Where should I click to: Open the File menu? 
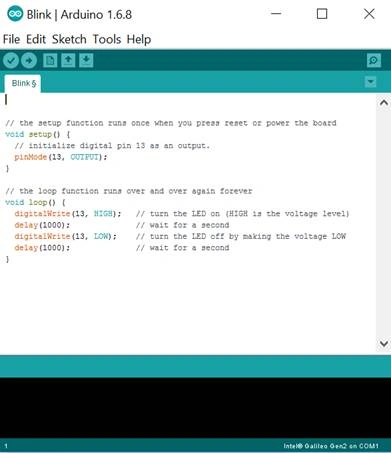click(11, 39)
